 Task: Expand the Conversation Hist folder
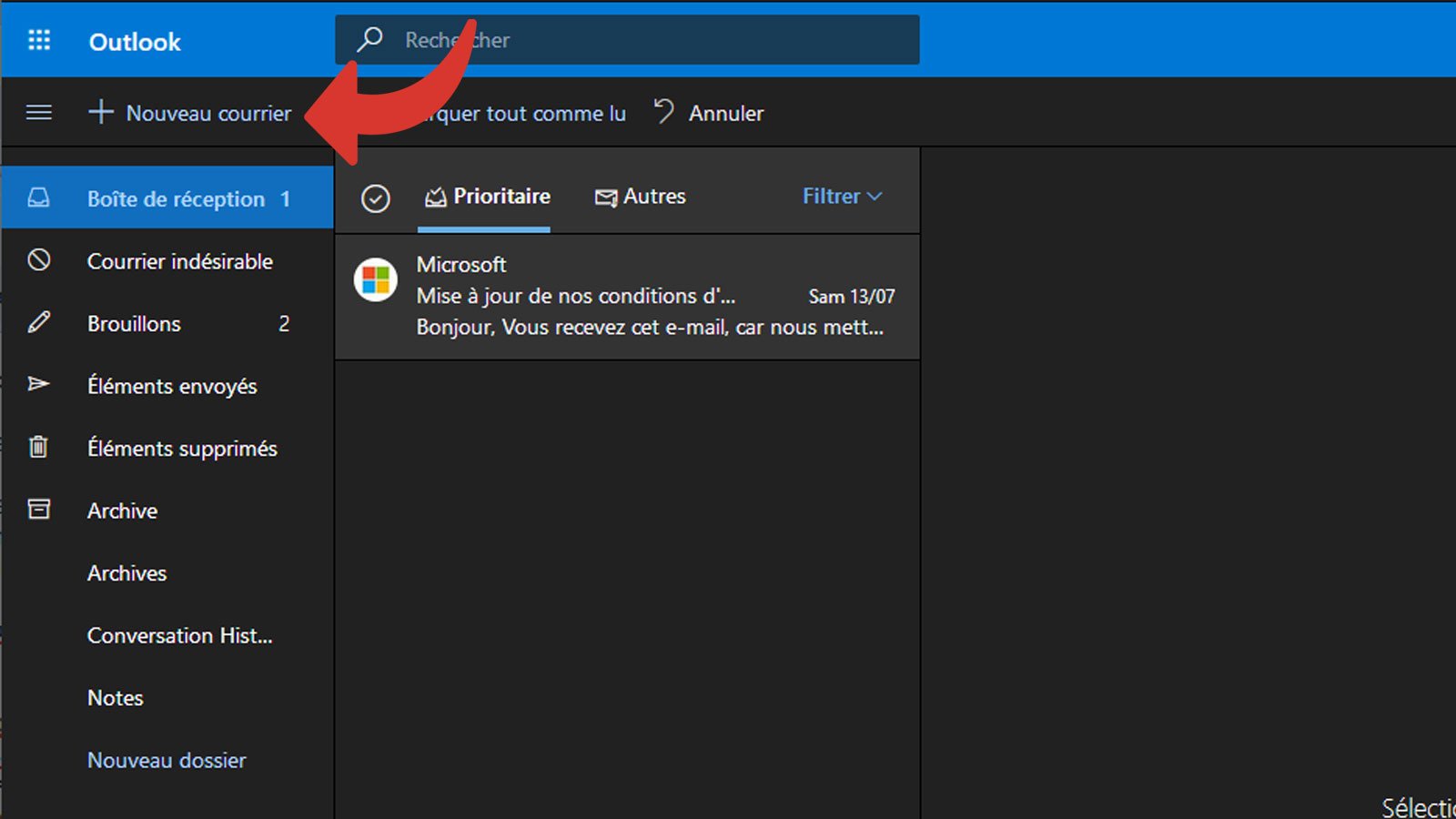click(x=179, y=635)
